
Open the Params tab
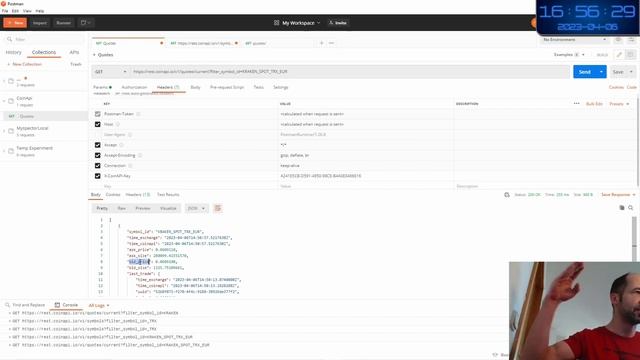[x=102, y=87]
